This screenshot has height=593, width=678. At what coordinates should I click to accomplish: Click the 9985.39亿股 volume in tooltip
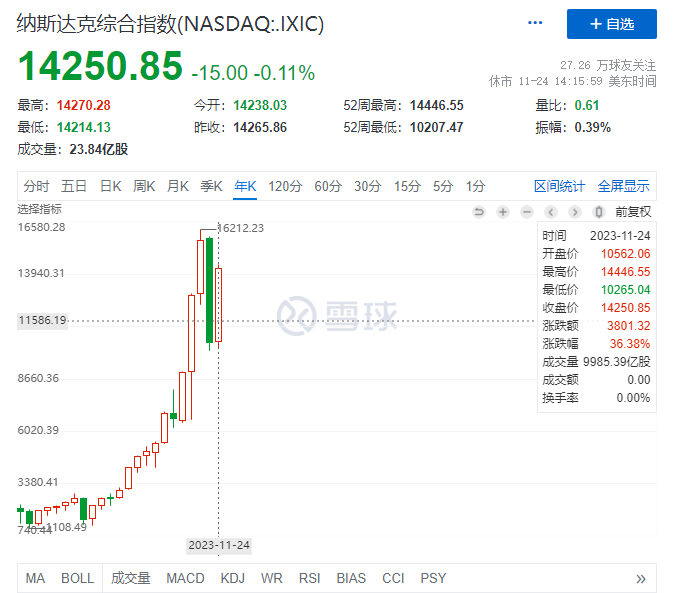click(617, 362)
